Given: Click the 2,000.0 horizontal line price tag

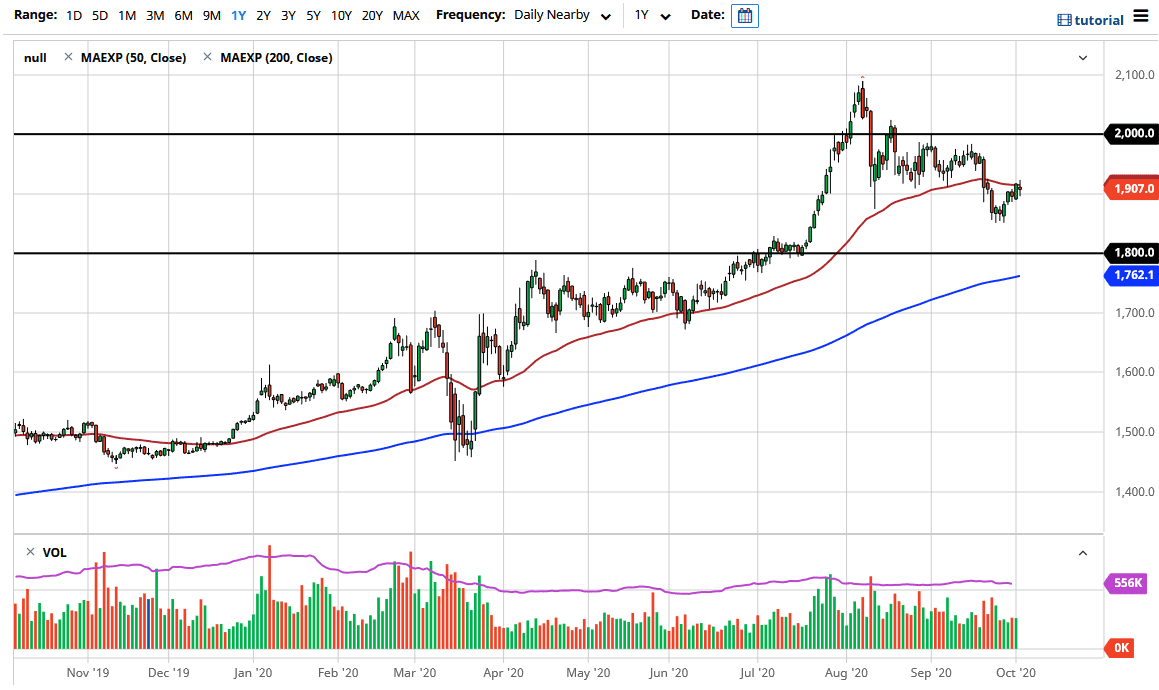Looking at the screenshot, I should [x=1131, y=134].
